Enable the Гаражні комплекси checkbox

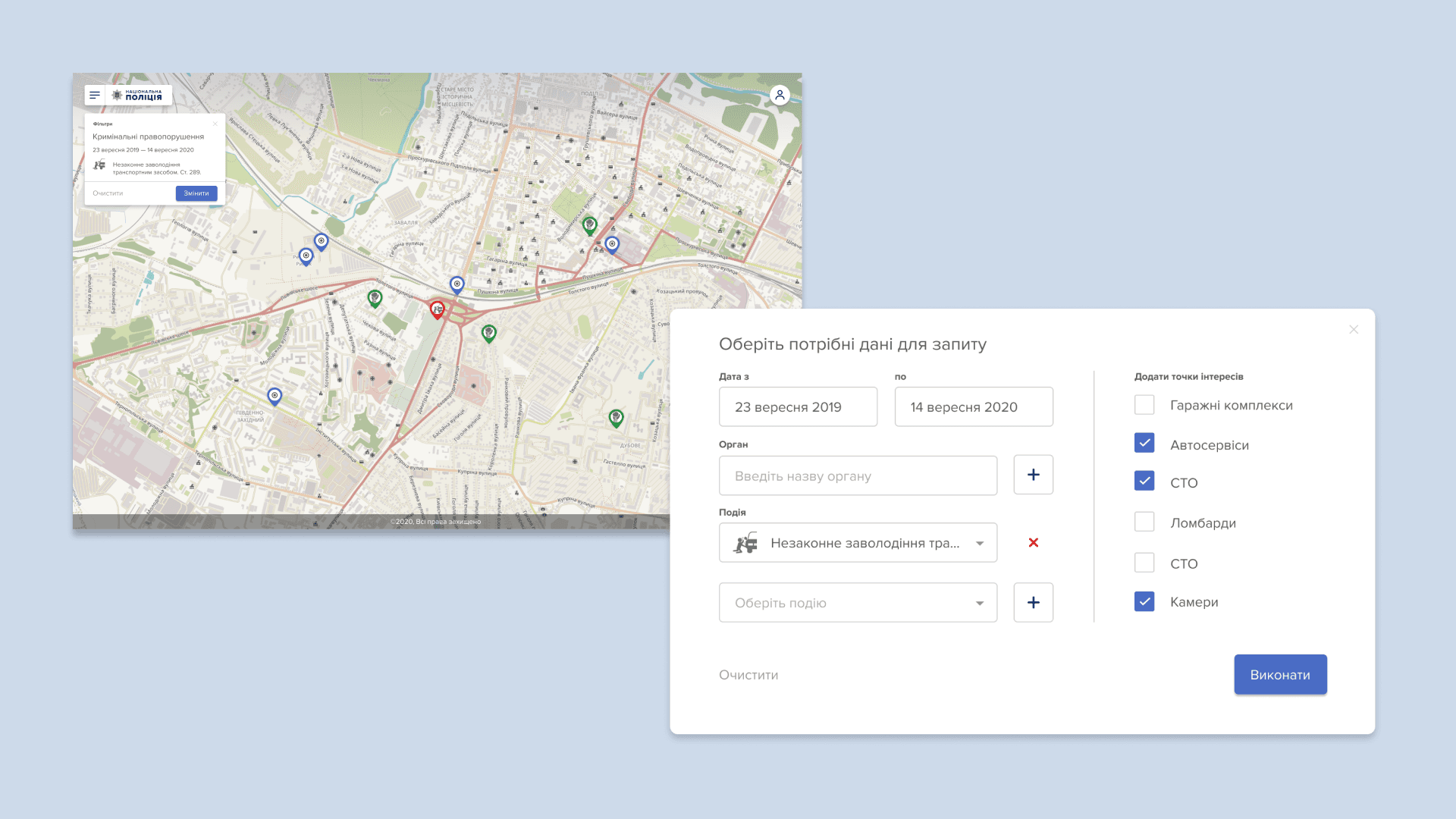[x=1144, y=405]
